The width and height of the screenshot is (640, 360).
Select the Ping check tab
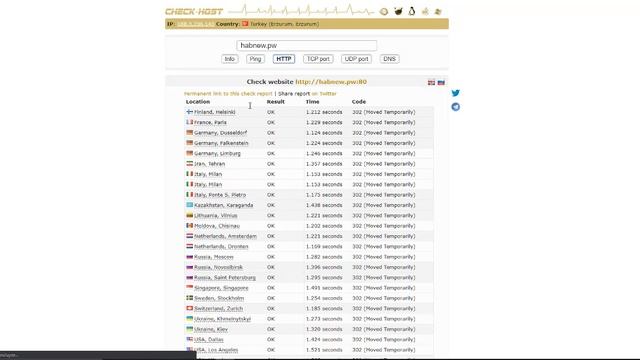tap(255, 59)
